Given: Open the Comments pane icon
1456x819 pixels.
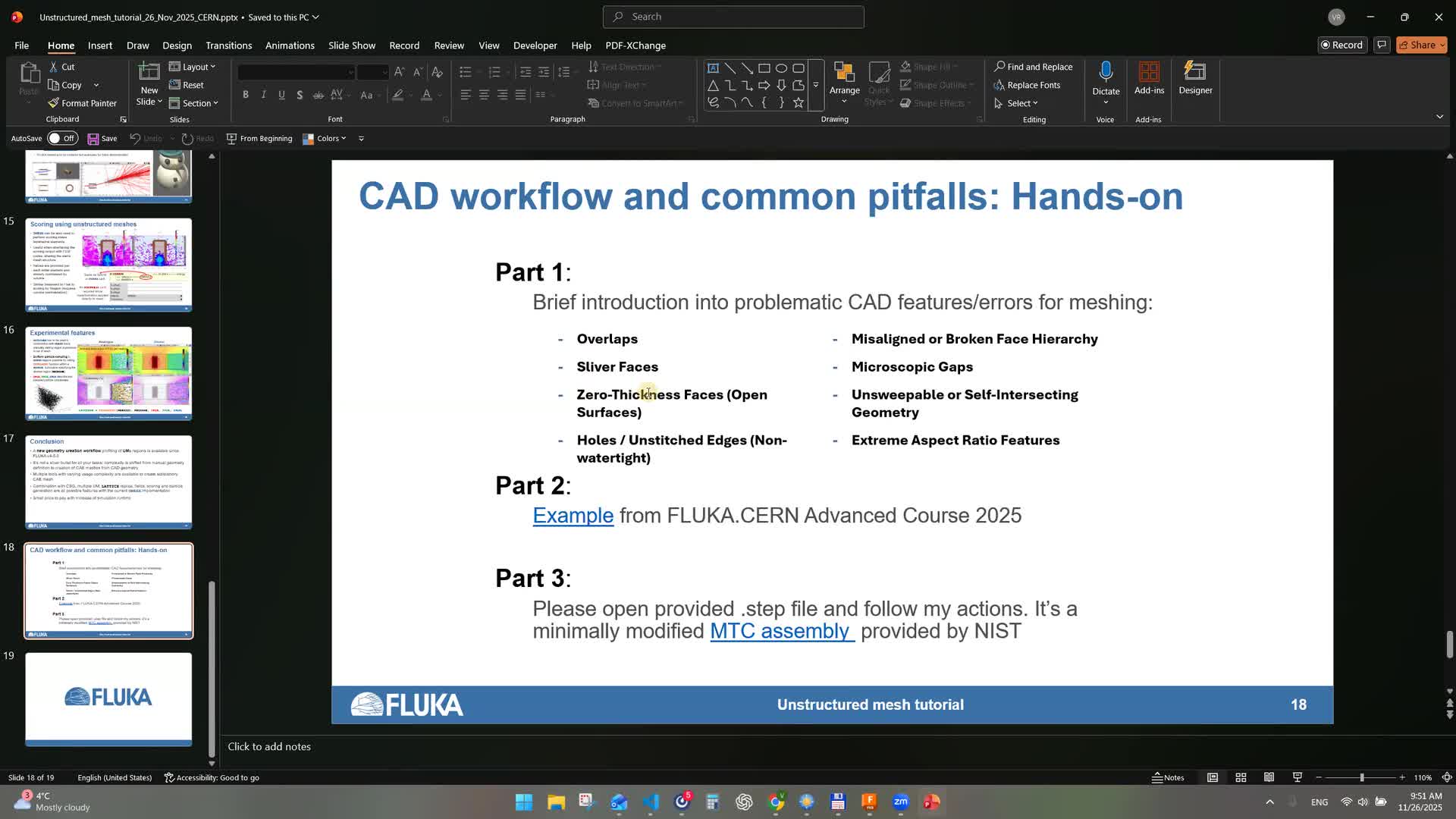Looking at the screenshot, I should click(1382, 45).
